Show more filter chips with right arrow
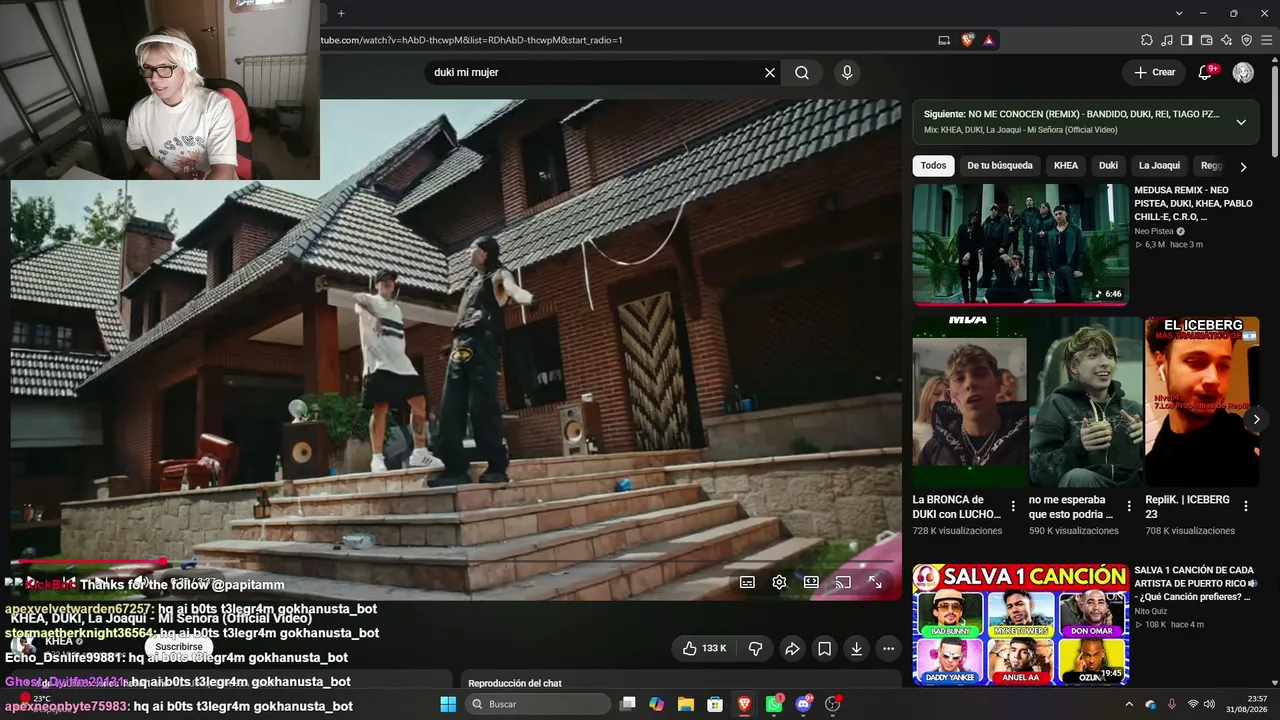The width and height of the screenshot is (1280, 720). (1243, 167)
